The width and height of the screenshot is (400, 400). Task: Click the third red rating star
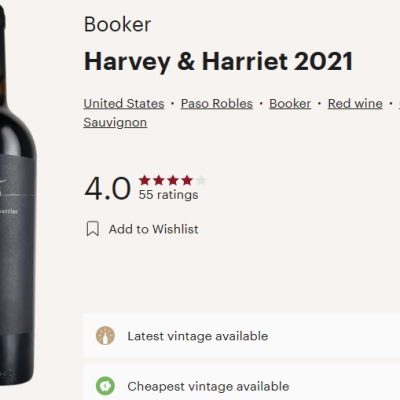173,180
